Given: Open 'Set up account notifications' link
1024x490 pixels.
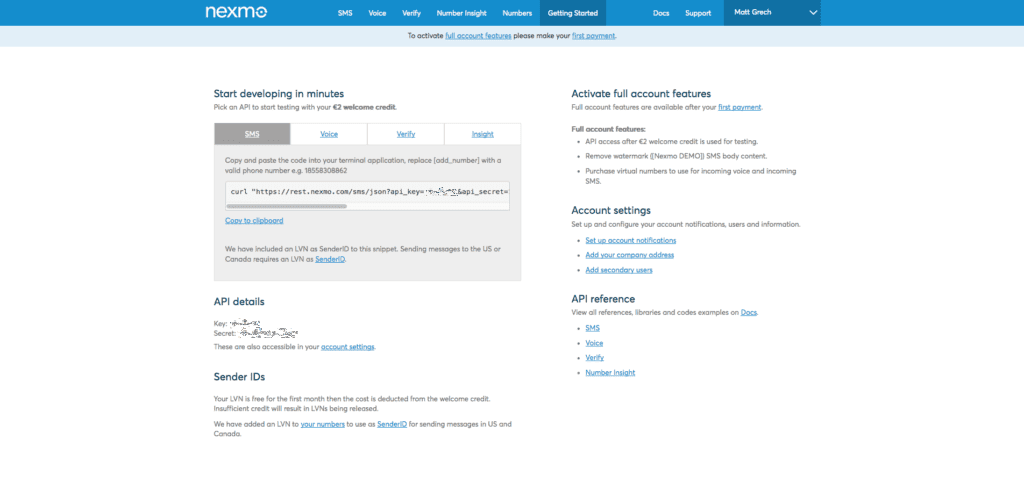Looking at the screenshot, I should click(631, 240).
